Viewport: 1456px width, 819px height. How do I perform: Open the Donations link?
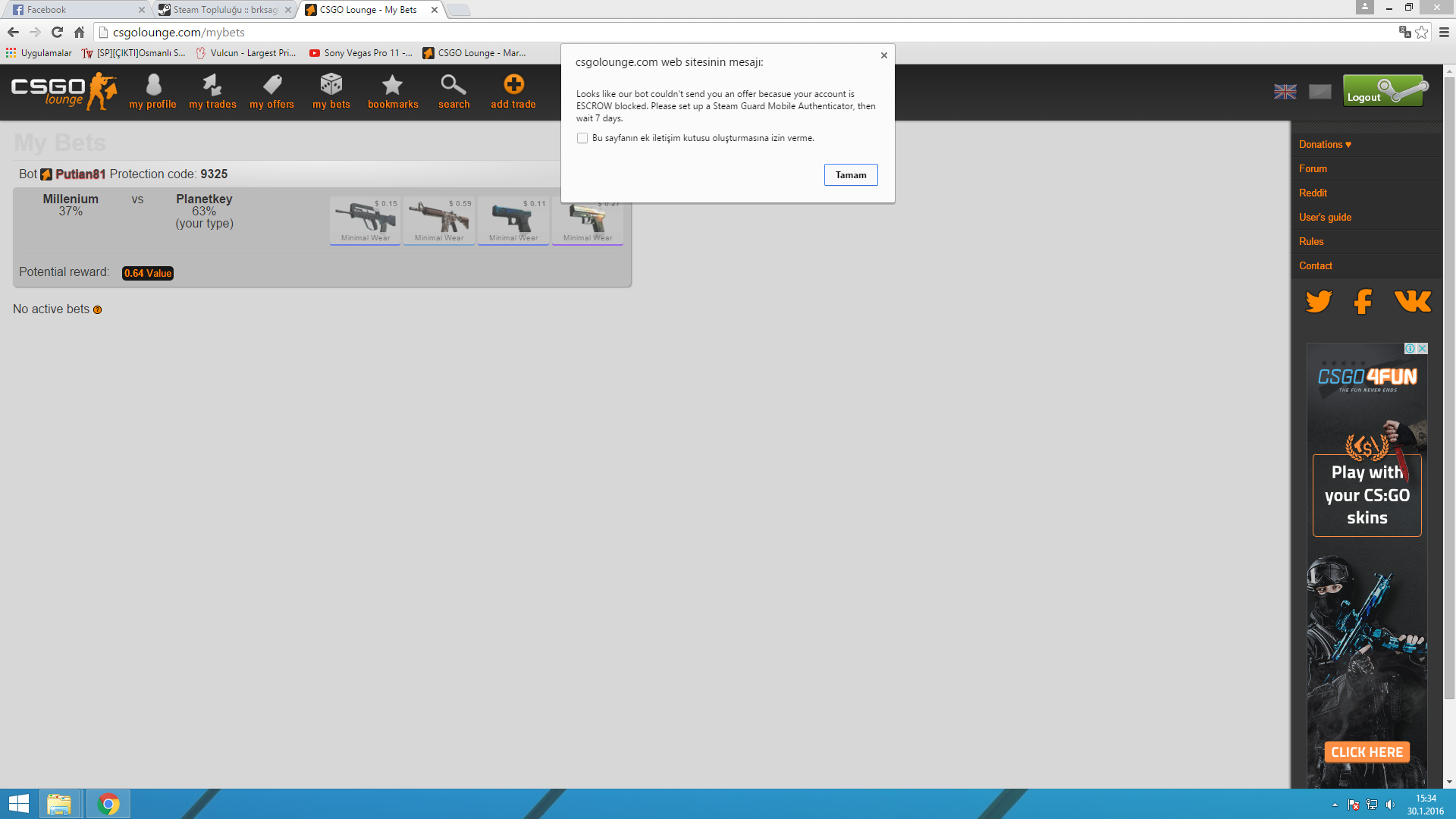[x=1325, y=145]
